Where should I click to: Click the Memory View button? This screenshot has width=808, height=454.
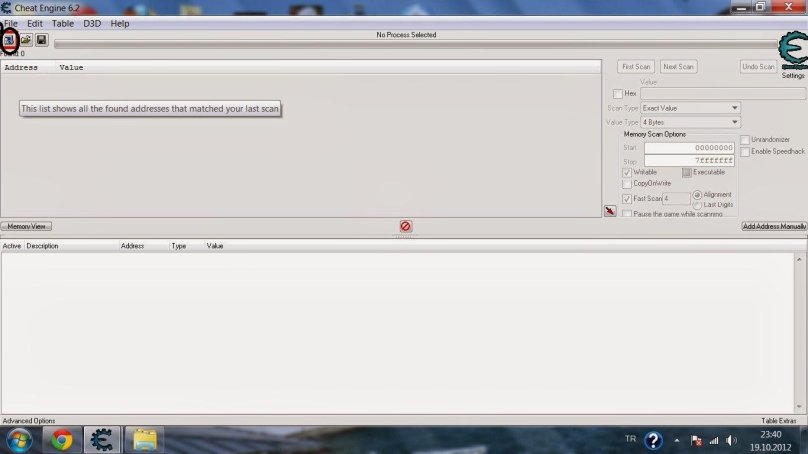pos(26,227)
